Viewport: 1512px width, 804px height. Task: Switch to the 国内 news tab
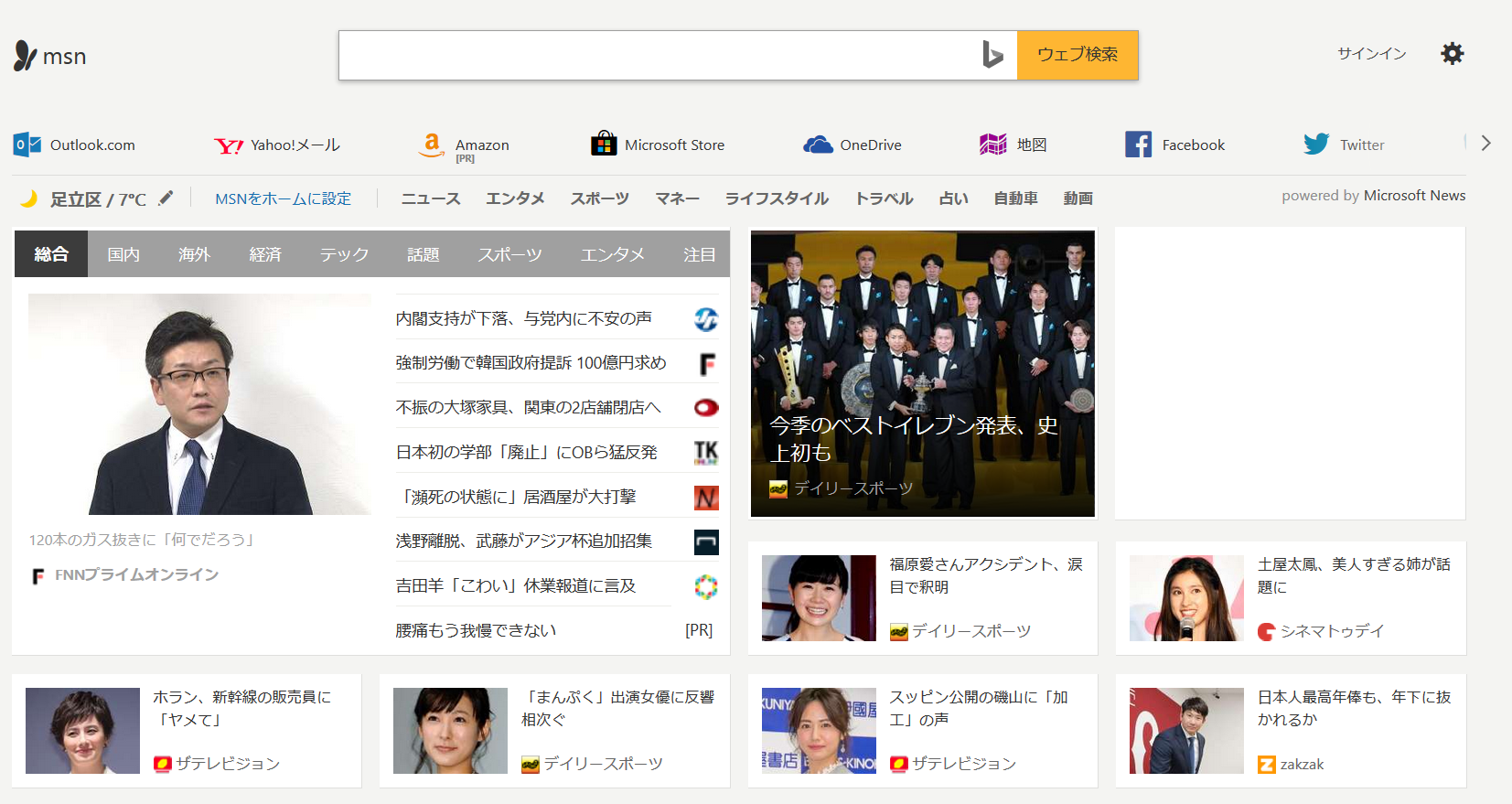click(x=123, y=254)
